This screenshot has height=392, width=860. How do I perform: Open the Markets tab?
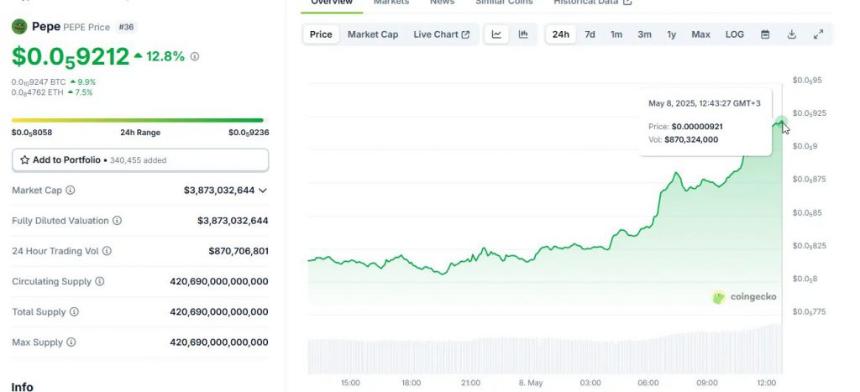pos(391,2)
